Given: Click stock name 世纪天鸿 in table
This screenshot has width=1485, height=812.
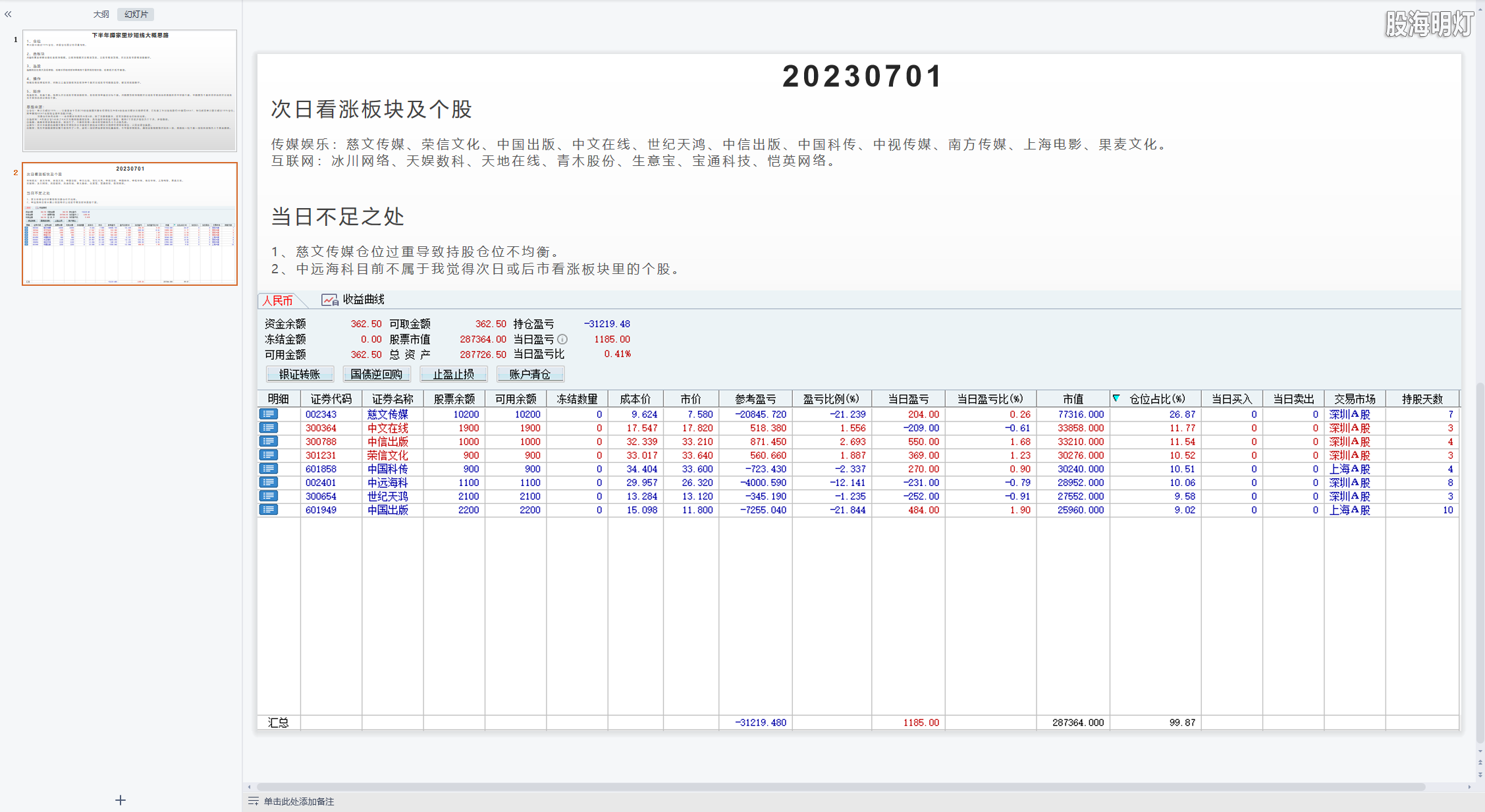Looking at the screenshot, I should tap(388, 496).
